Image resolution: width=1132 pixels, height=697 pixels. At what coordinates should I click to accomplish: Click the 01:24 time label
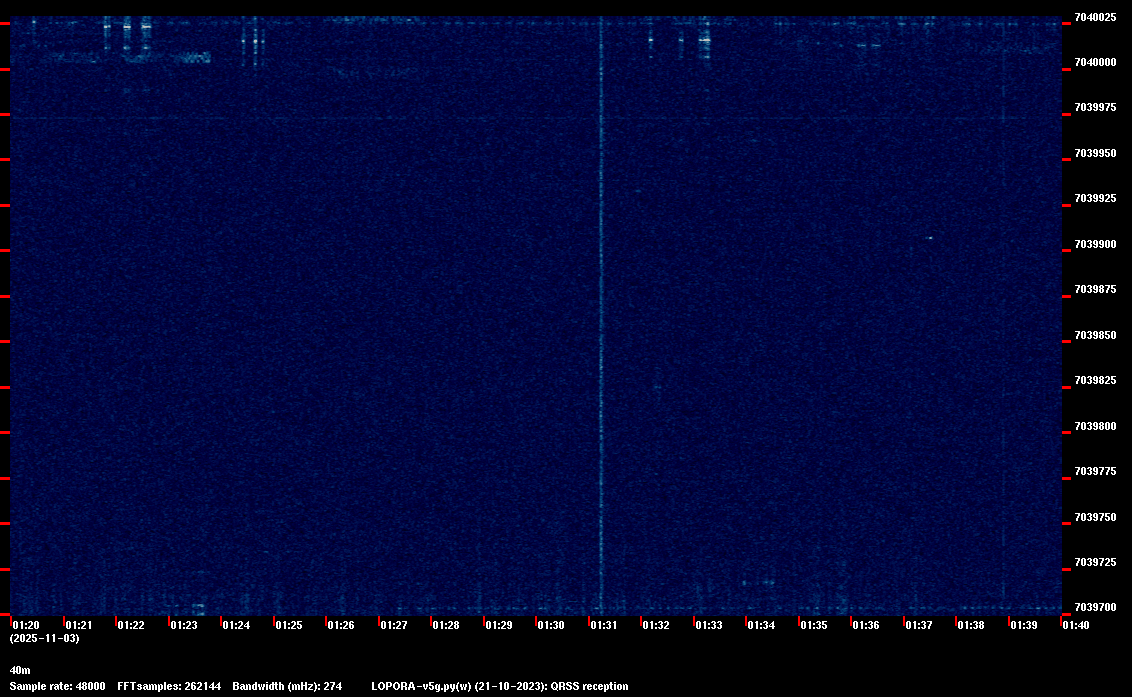pos(236,625)
